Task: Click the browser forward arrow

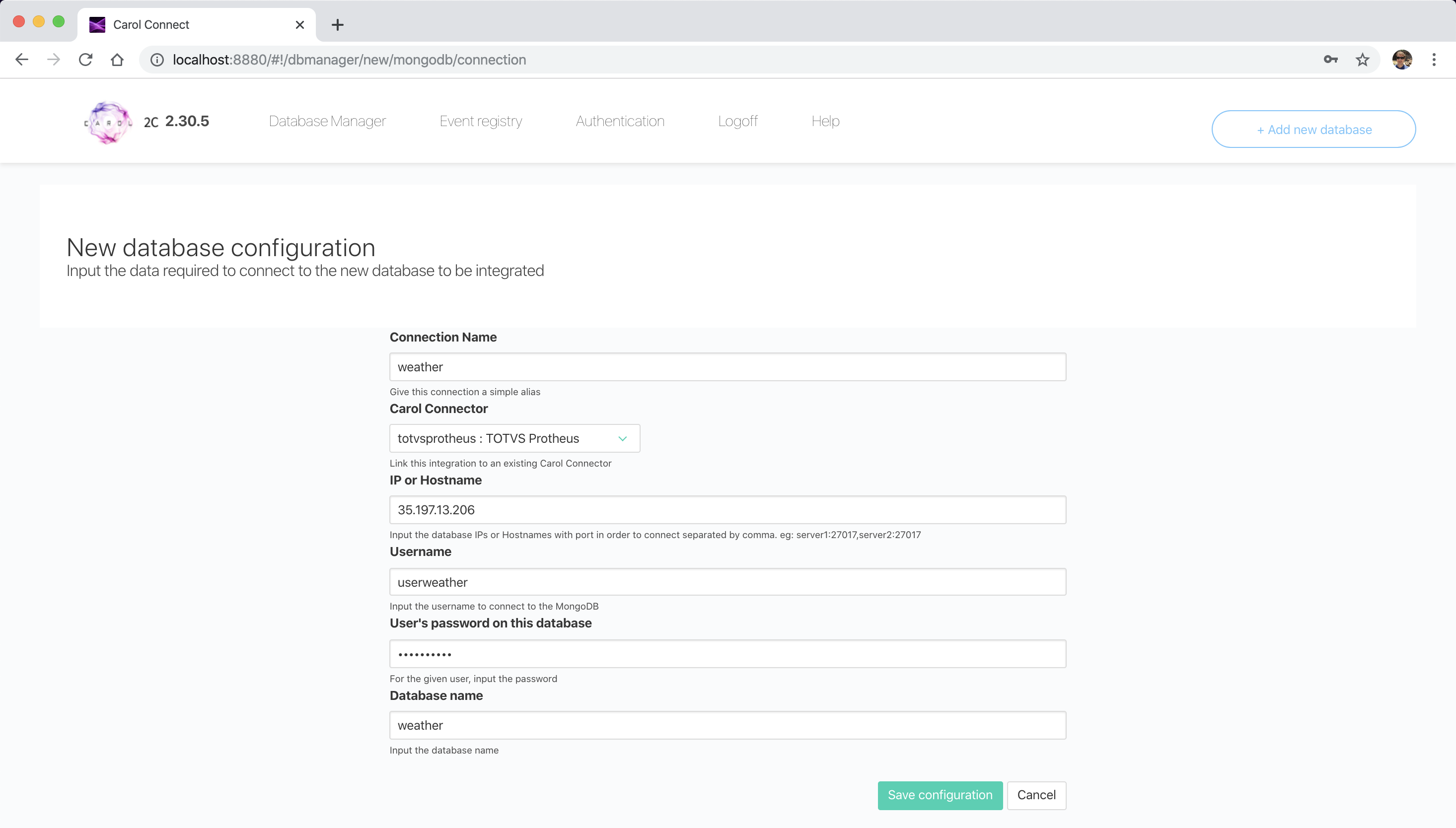Action: [54, 60]
